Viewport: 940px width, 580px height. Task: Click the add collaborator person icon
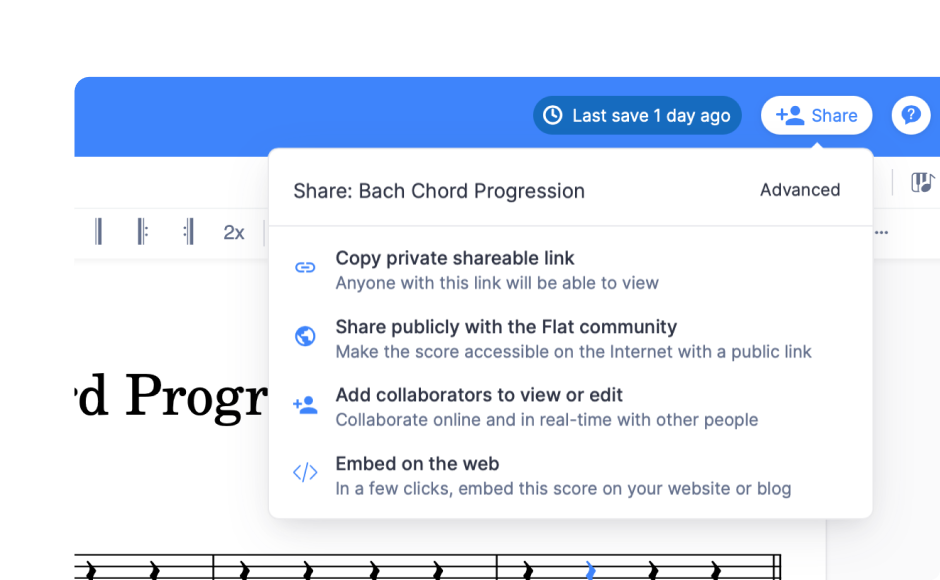click(x=305, y=404)
